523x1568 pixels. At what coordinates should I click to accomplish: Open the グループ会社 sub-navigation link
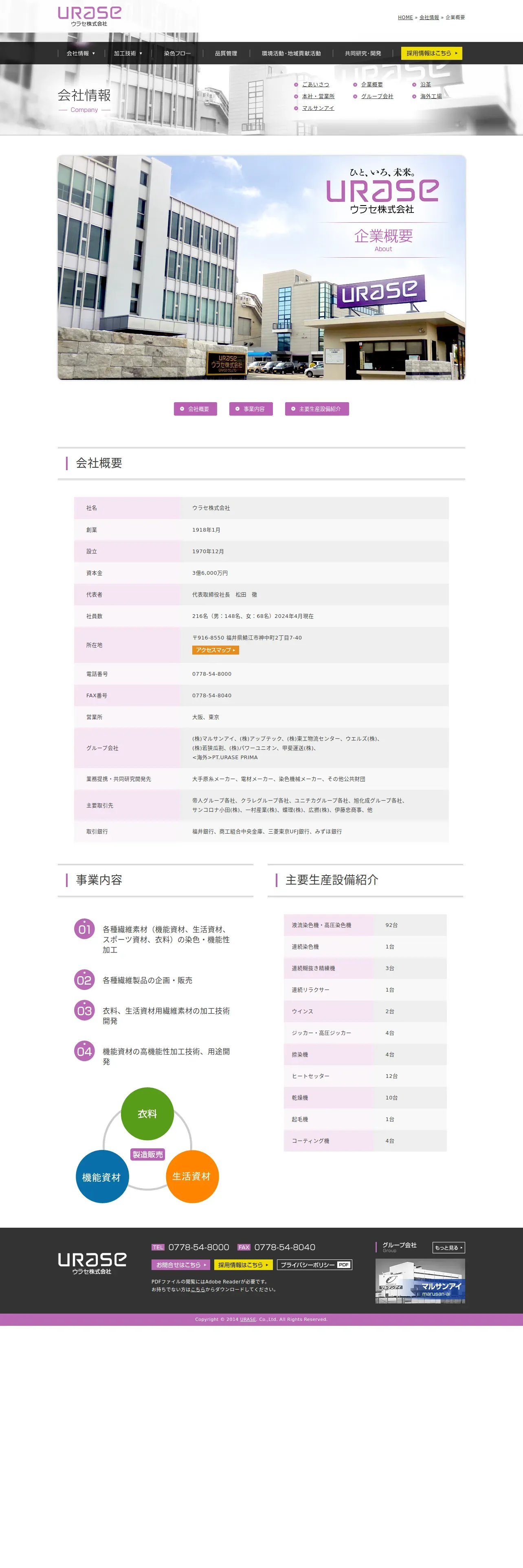pyautogui.click(x=377, y=96)
